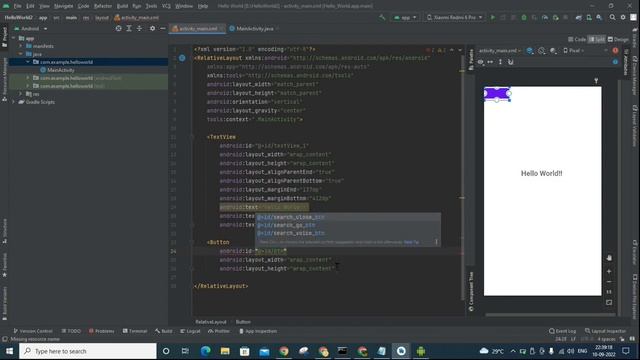Open the app run configuration dropdown

tap(405, 18)
